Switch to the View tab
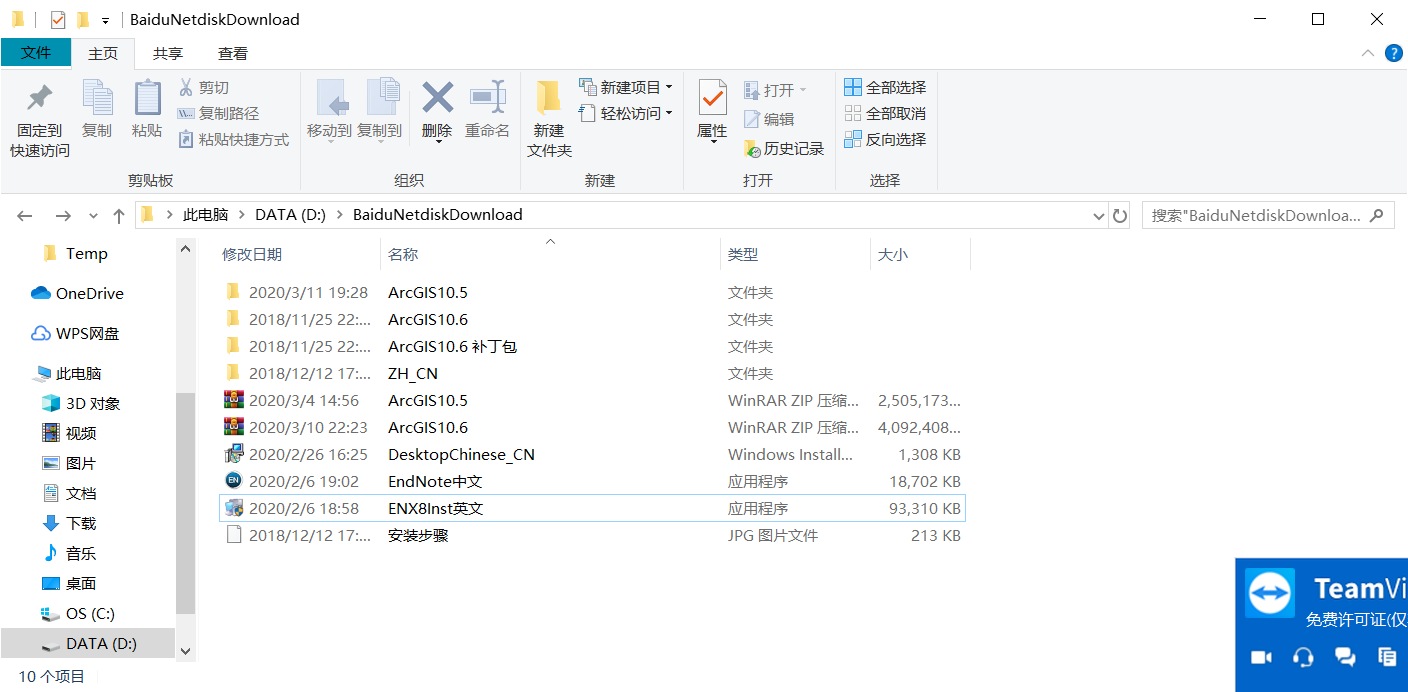This screenshot has width=1408, height=692. point(233,53)
